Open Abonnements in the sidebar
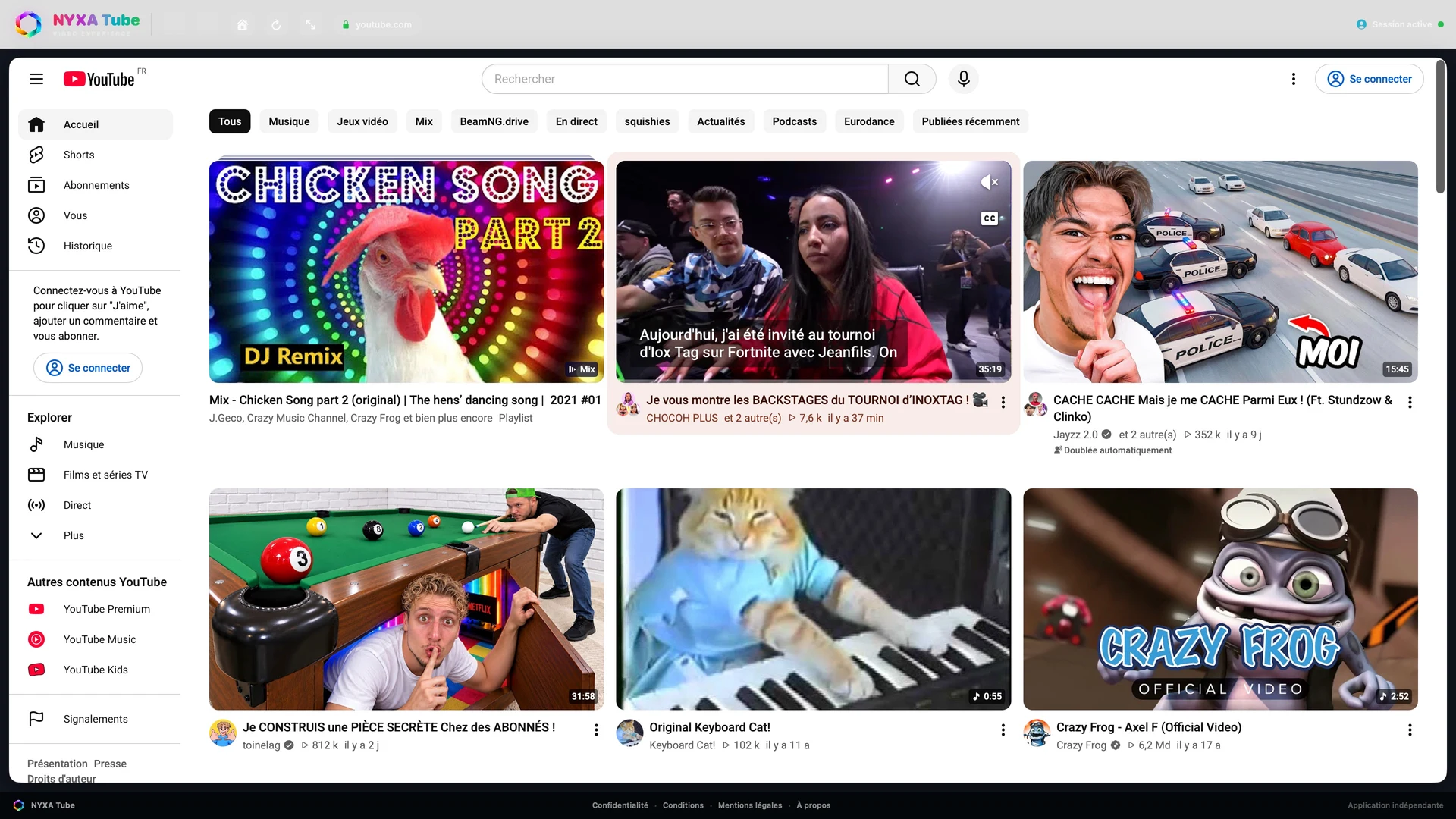Image resolution: width=1456 pixels, height=819 pixels. pyautogui.click(x=96, y=185)
